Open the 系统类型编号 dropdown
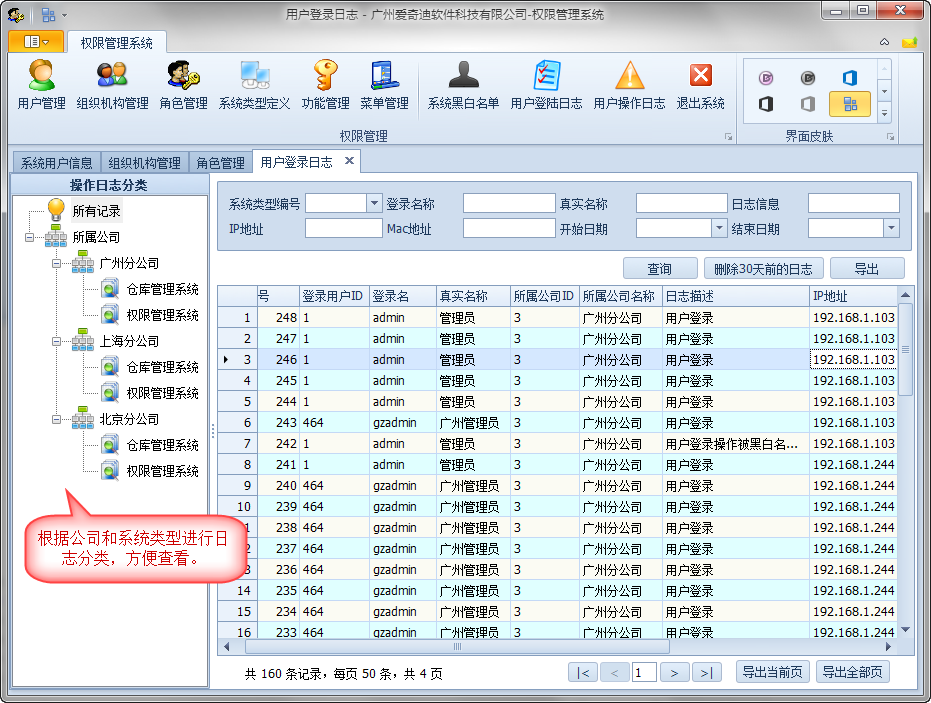The image size is (931, 703). click(374, 204)
